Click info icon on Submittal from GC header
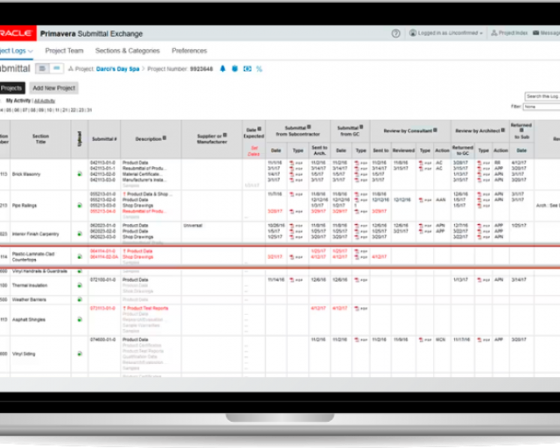560x448 pixels. point(361,127)
